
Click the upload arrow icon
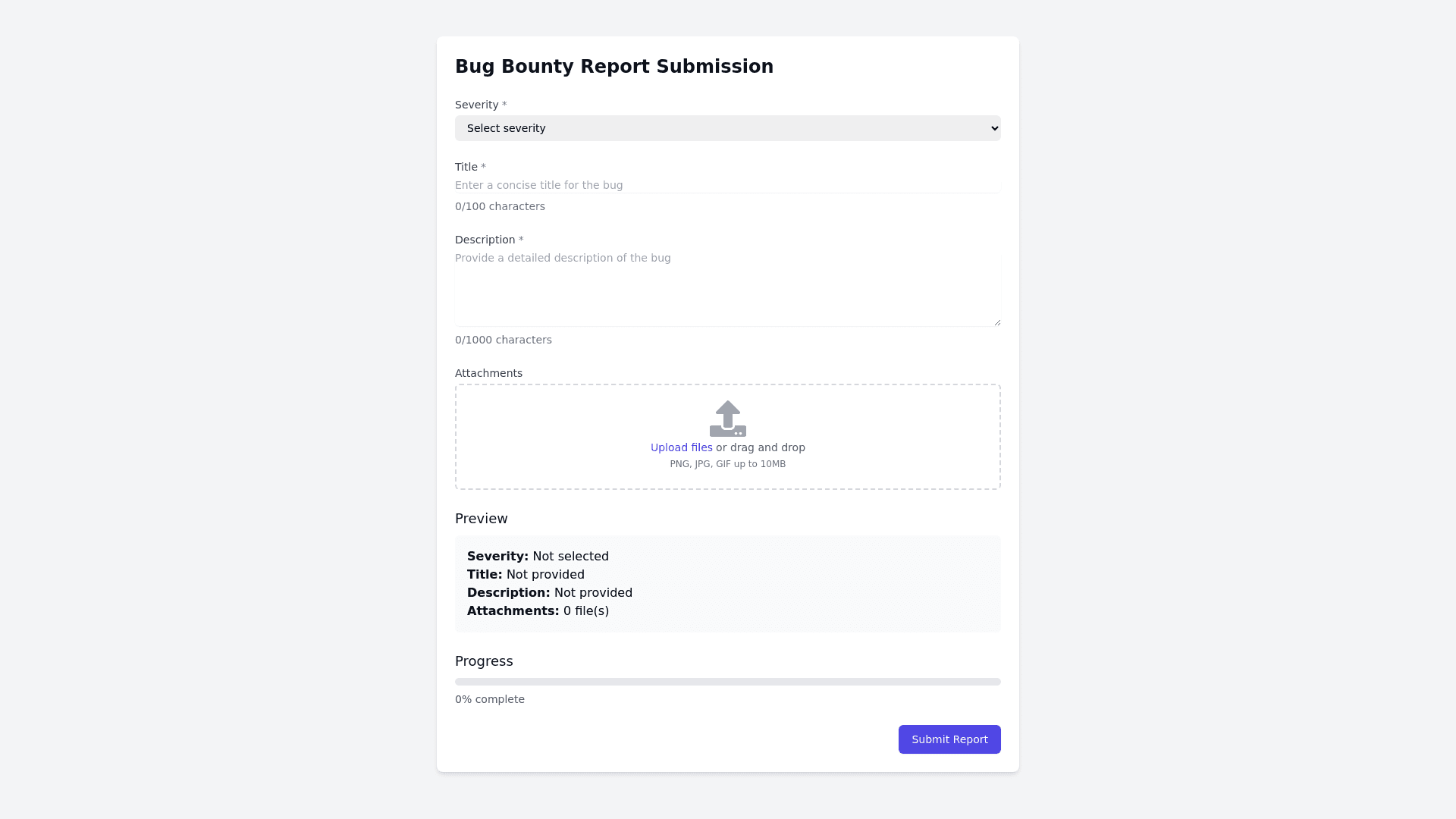click(727, 418)
